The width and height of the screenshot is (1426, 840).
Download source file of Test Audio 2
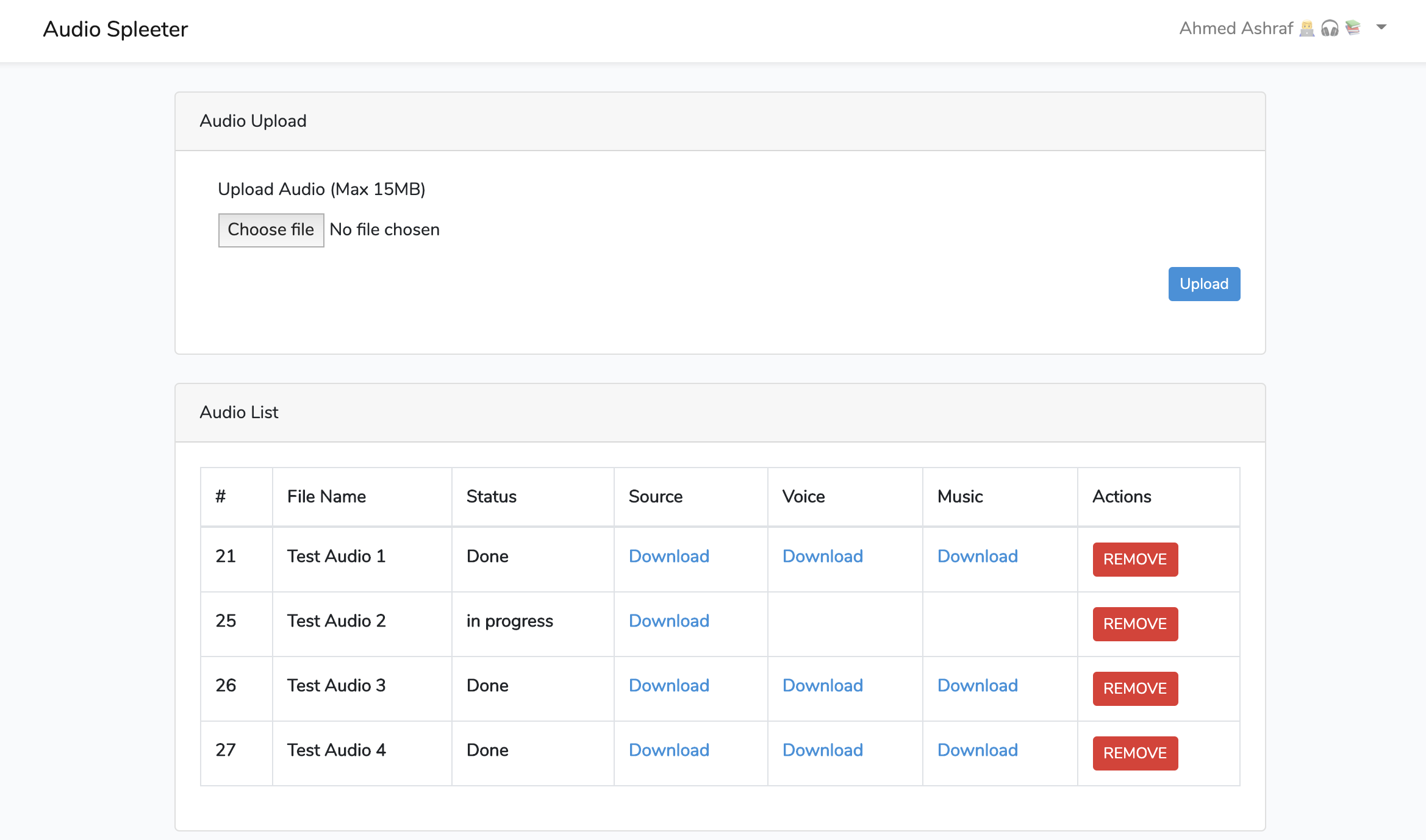coord(668,621)
